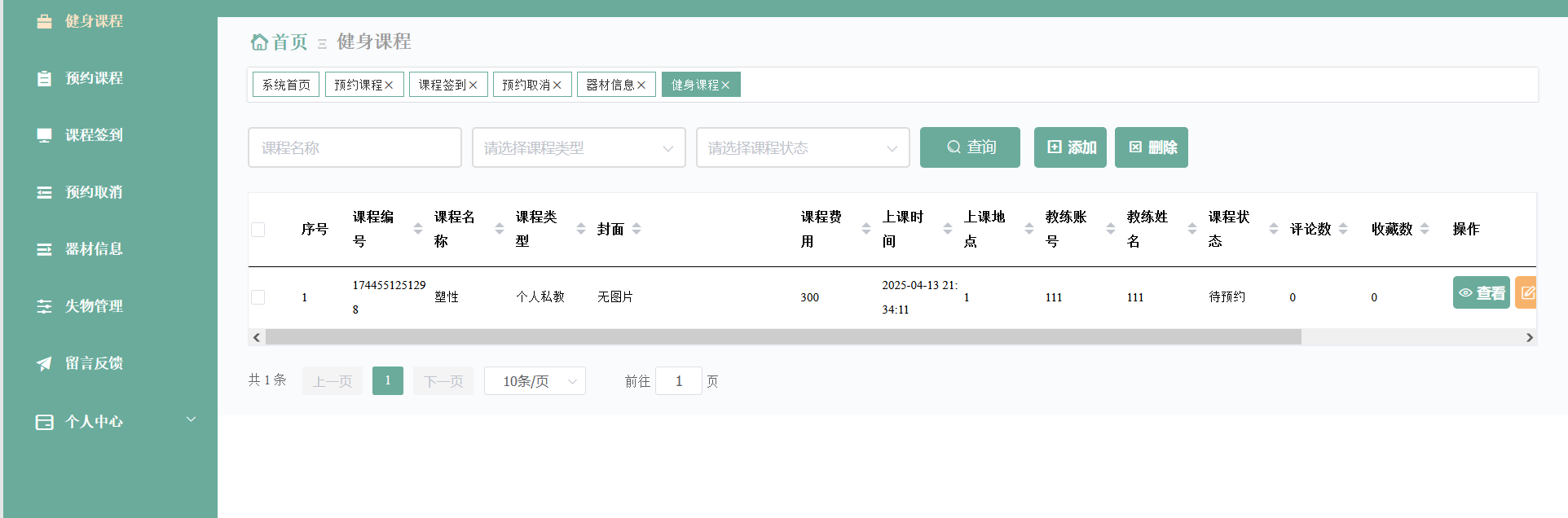Sort by 教练账号 column arrows

click(1111, 229)
